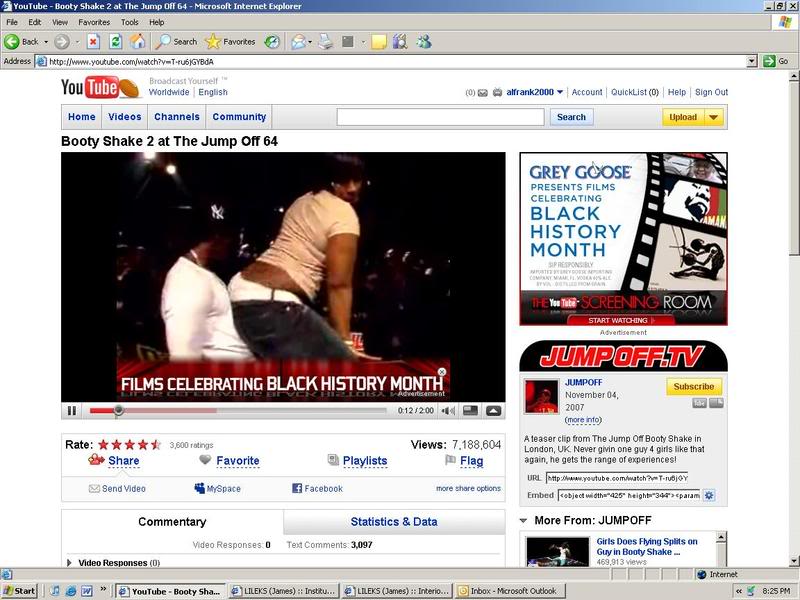Click the page vertical scrollbar thumb
Viewport: 800px width, 600px height.
pyautogui.click(x=794, y=168)
